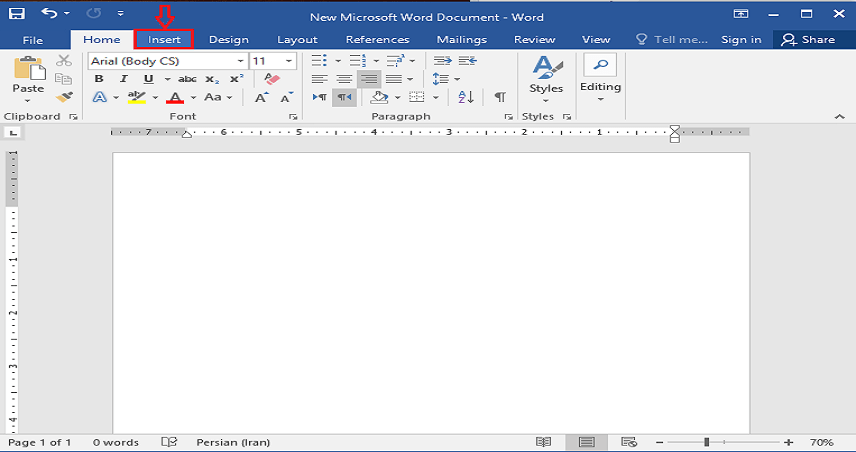
Task: Apply yellow text highlight color
Action: pyautogui.click(x=136, y=97)
